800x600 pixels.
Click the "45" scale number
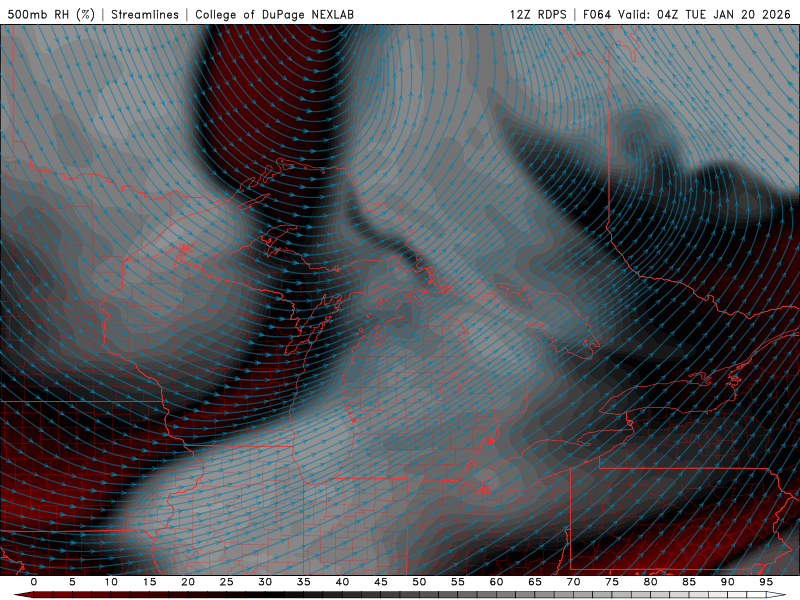pyautogui.click(x=381, y=582)
